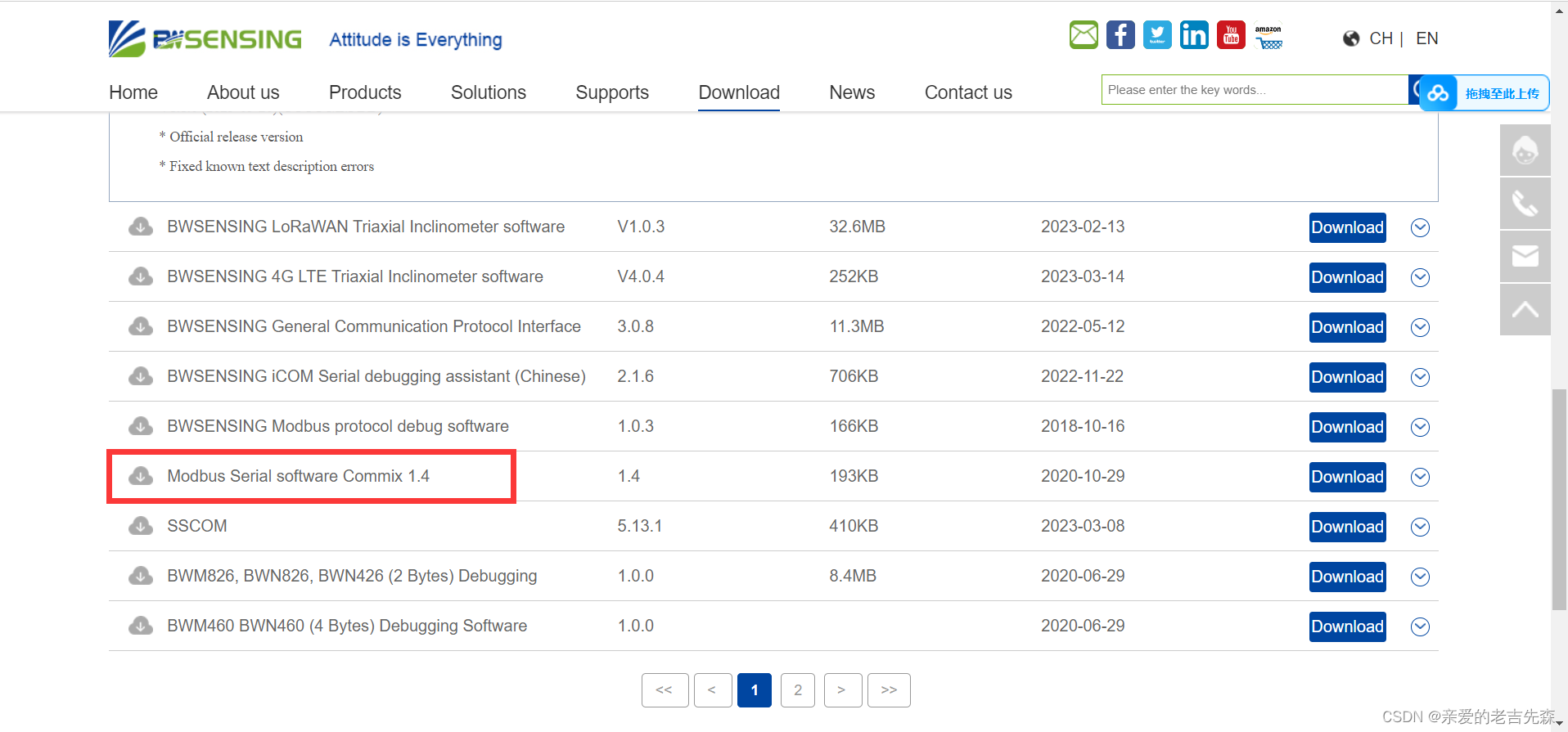1568x732 pixels.
Task: Open the Download menu item
Action: click(x=739, y=92)
